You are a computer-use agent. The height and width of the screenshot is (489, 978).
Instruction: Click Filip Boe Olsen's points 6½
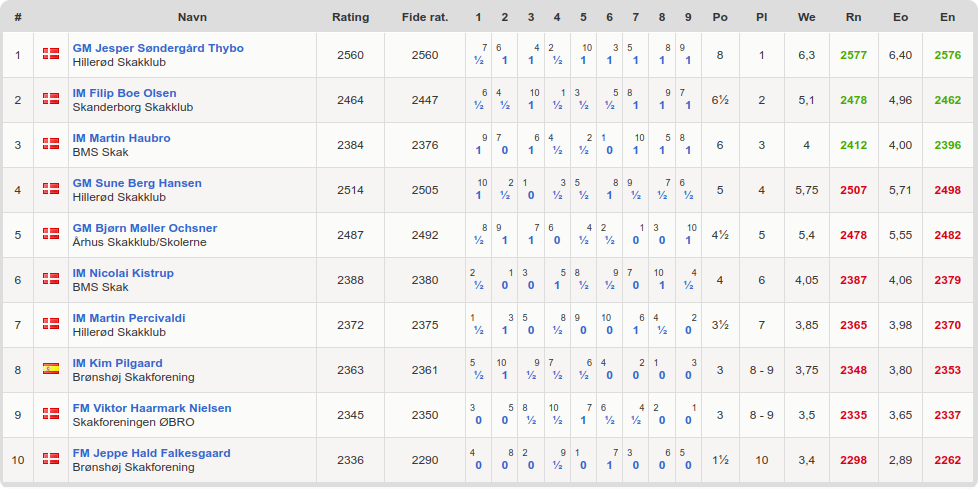[x=720, y=100]
